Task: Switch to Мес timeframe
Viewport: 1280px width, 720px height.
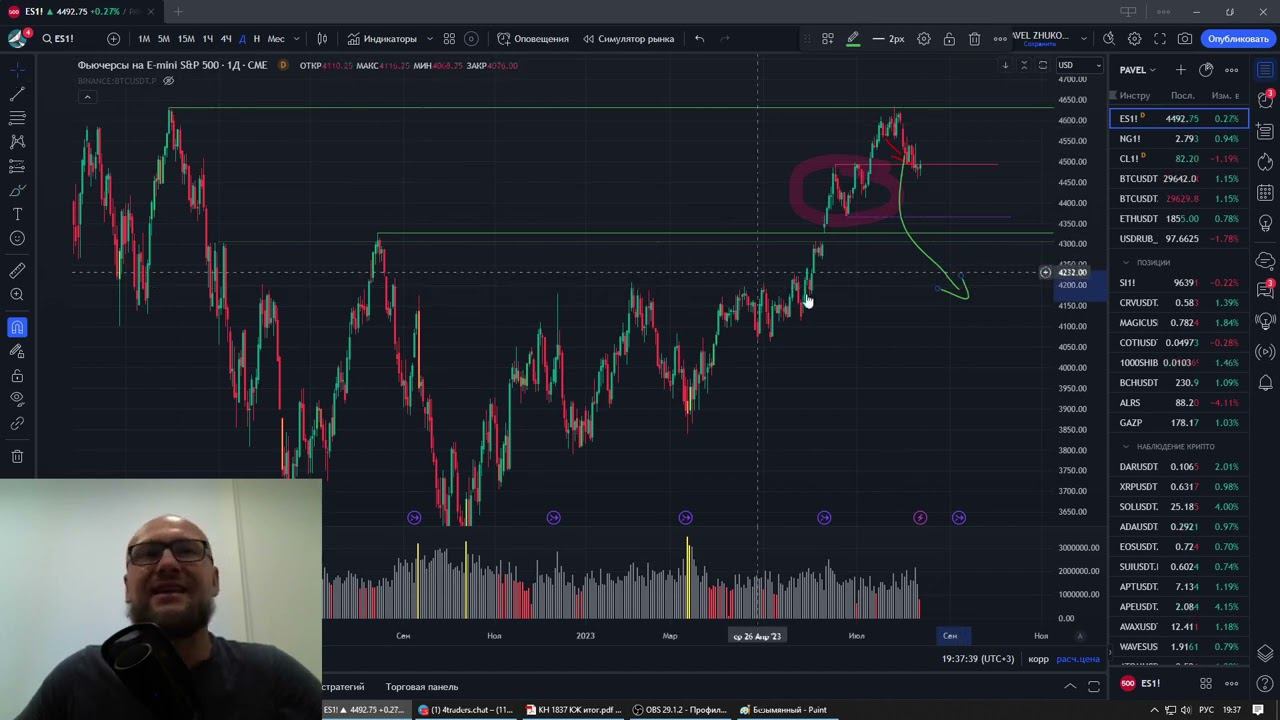Action: click(x=276, y=39)
